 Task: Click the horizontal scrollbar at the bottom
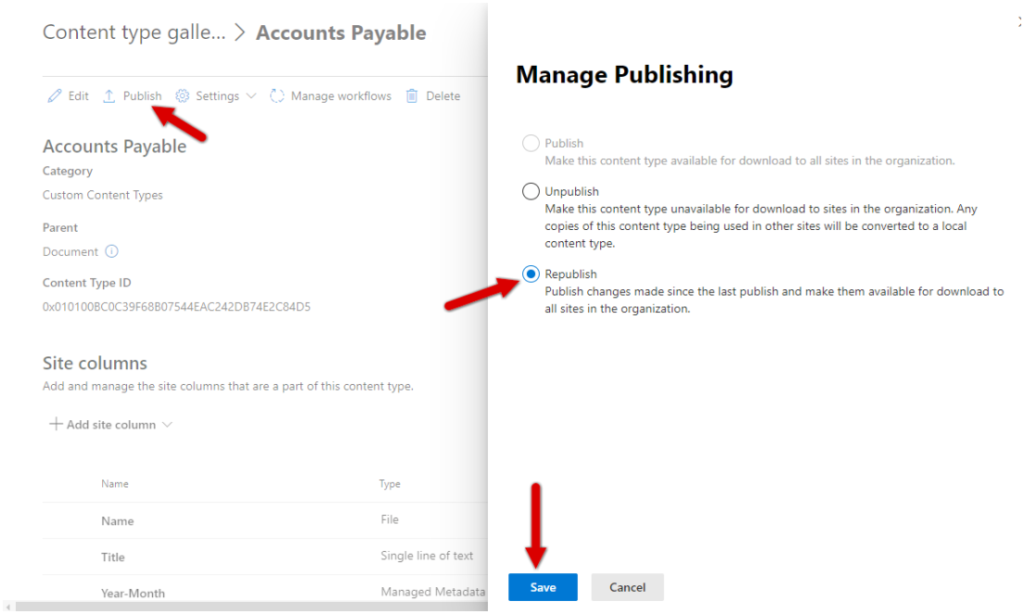(x=251, y=607)
